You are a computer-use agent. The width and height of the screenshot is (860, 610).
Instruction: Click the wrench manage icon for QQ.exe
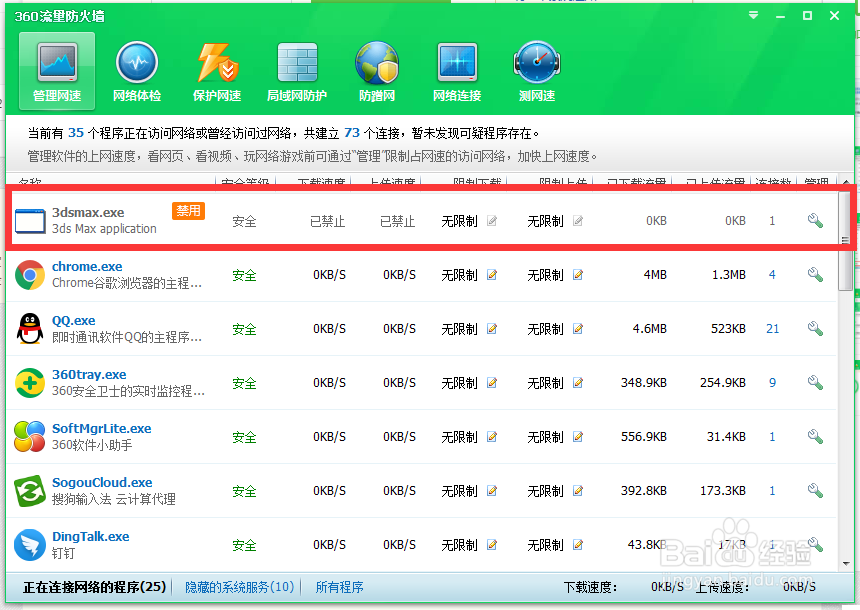816,329
